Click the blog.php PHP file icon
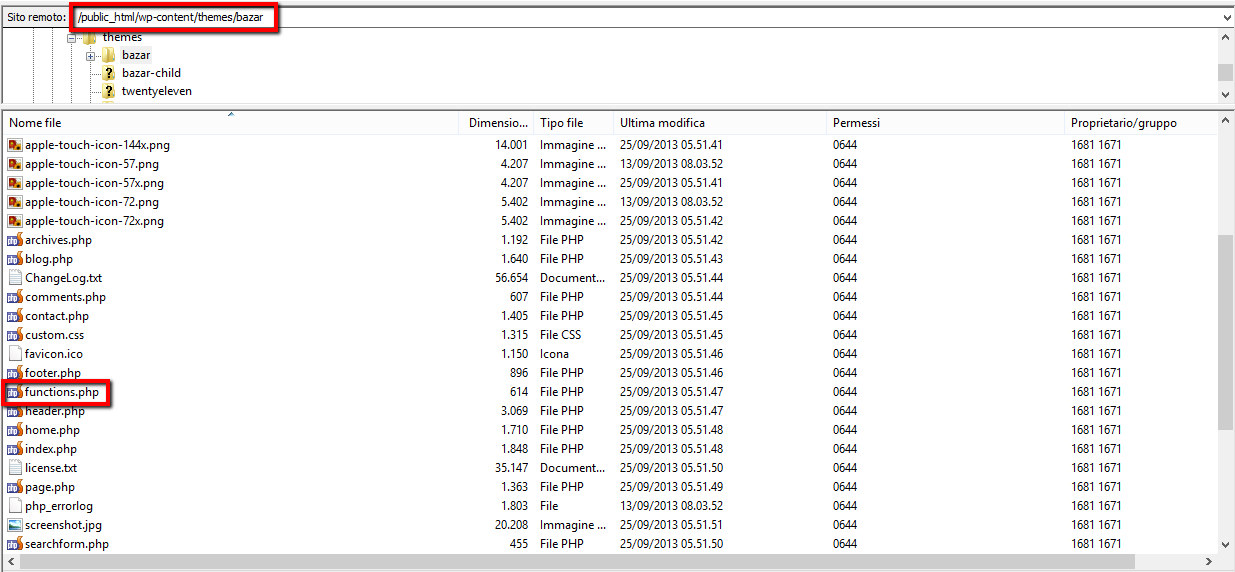 pos(14,259)
